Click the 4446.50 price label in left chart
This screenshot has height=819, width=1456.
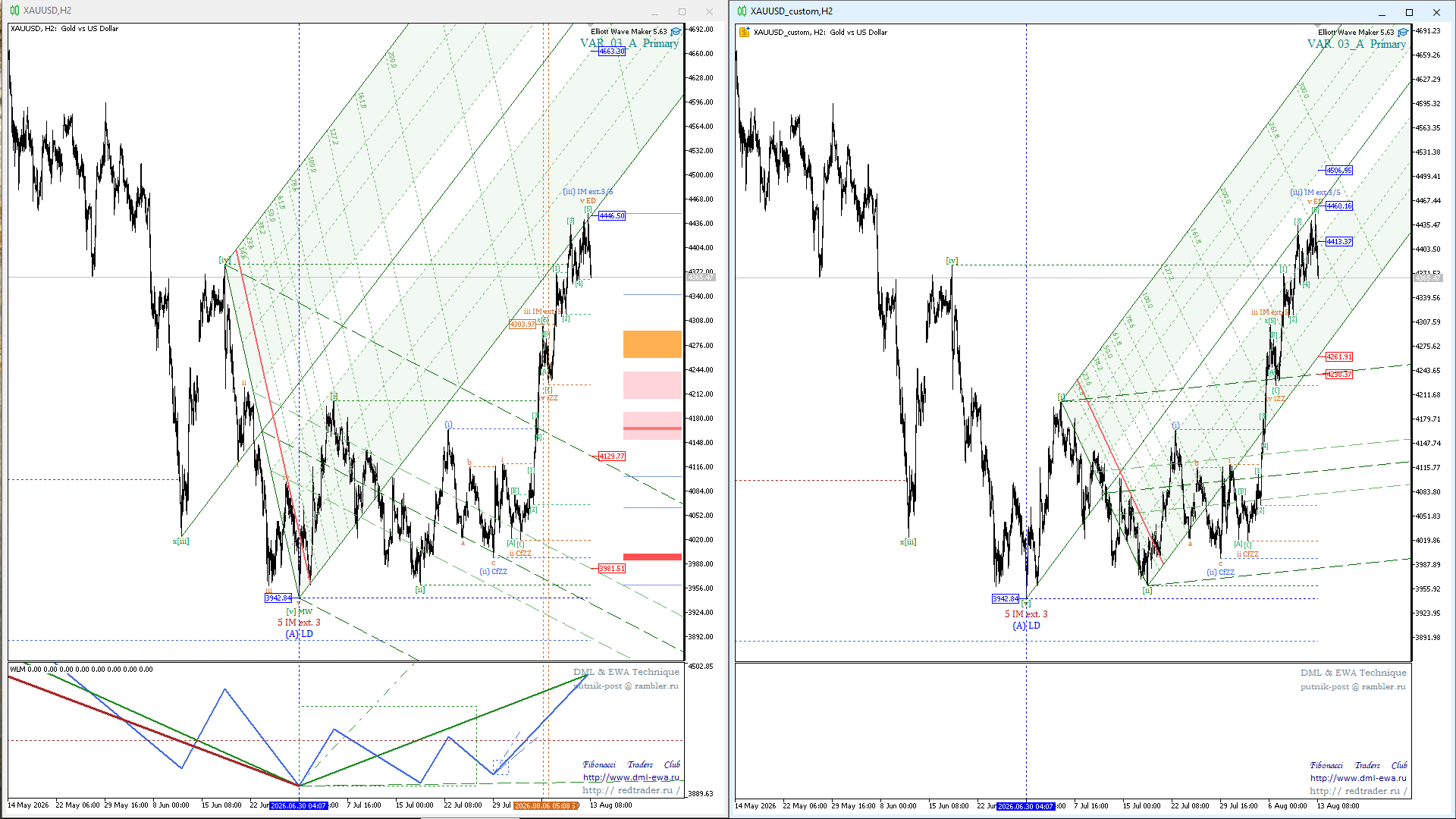612,216
